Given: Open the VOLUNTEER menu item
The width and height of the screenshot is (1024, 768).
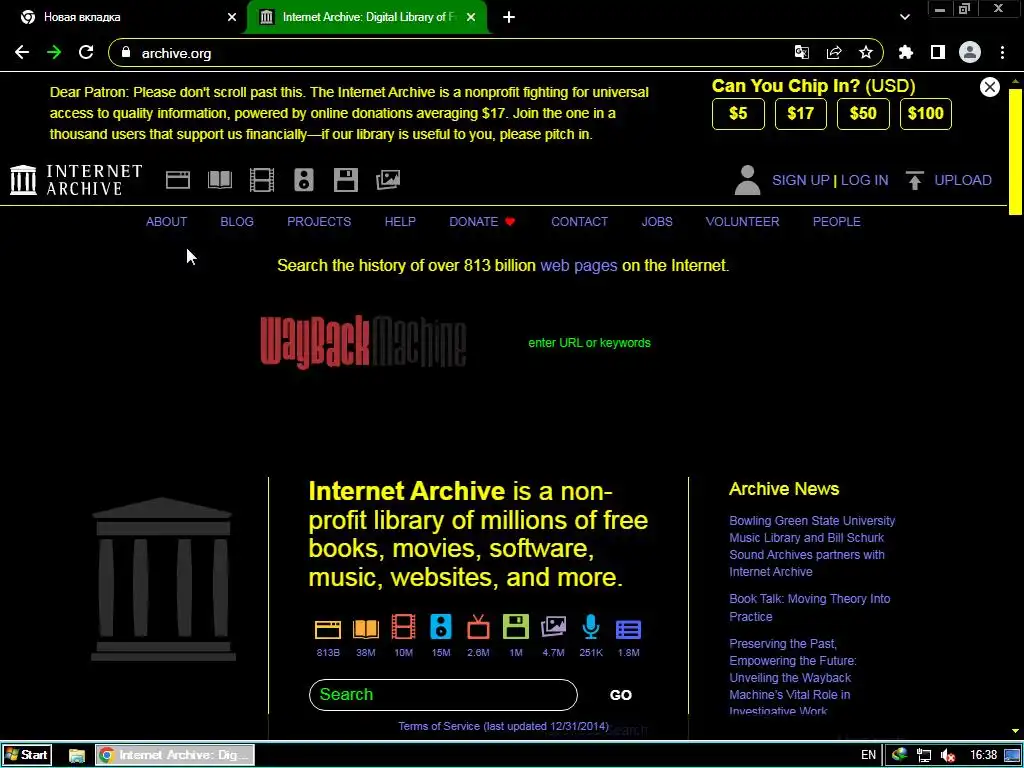Looking at the screenshot, I should (742, 221).
